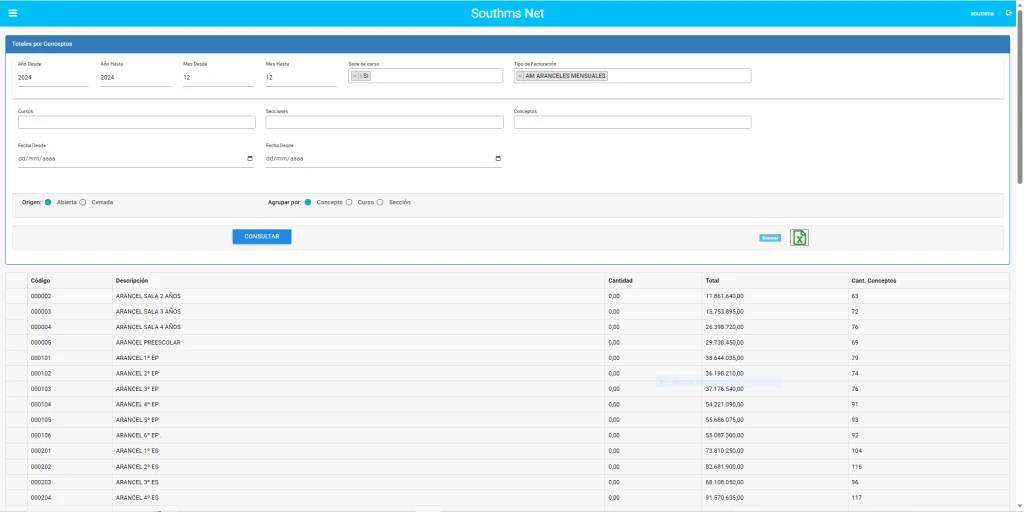Viewport: 1024px width, 512px height.
Task: Open the hamburger navigation menu
Action: (13, 13)
